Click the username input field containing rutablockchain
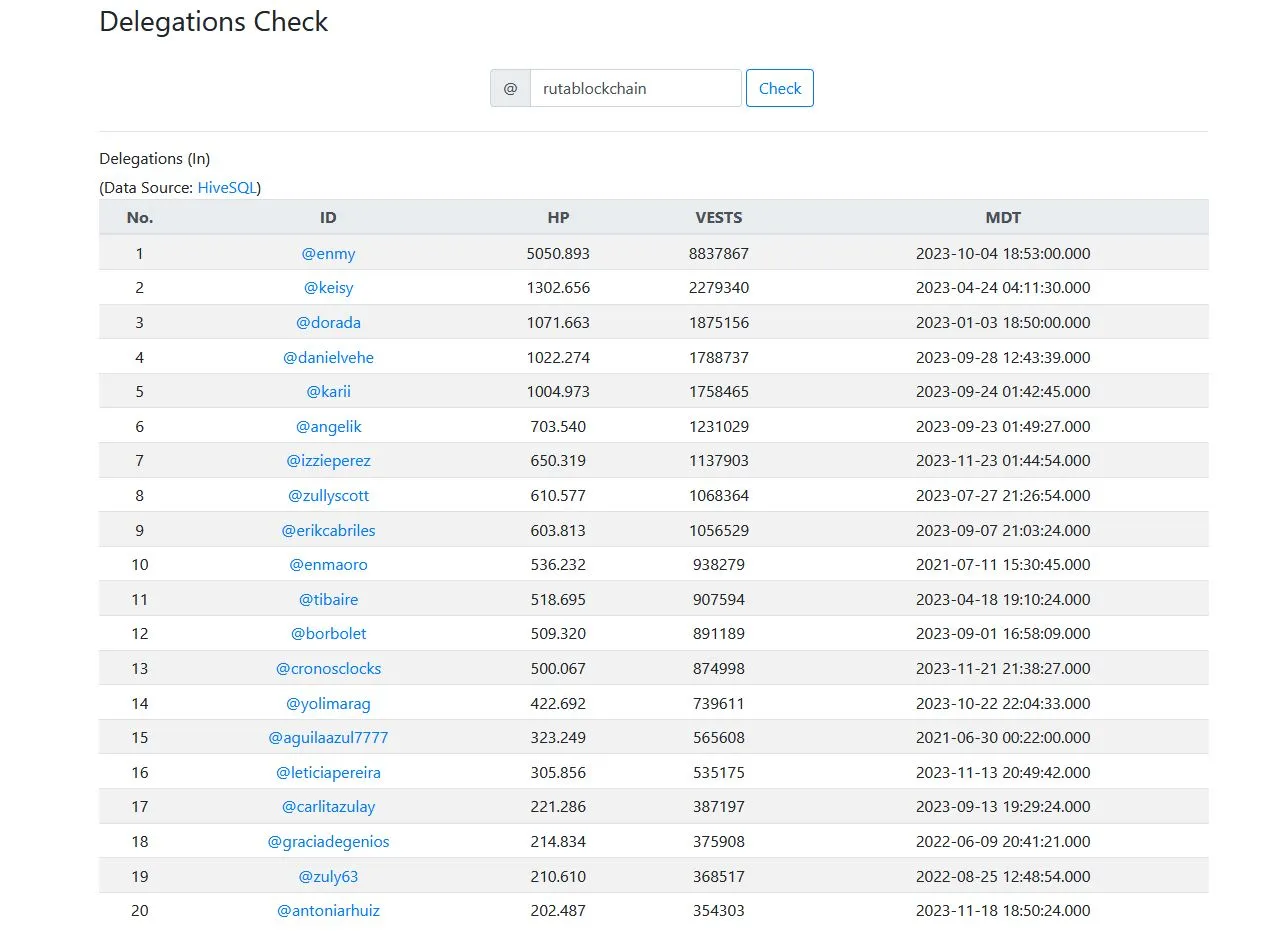Image resolution: width=1276 pixels, height=931 pixels. click(x=635, y=88)
